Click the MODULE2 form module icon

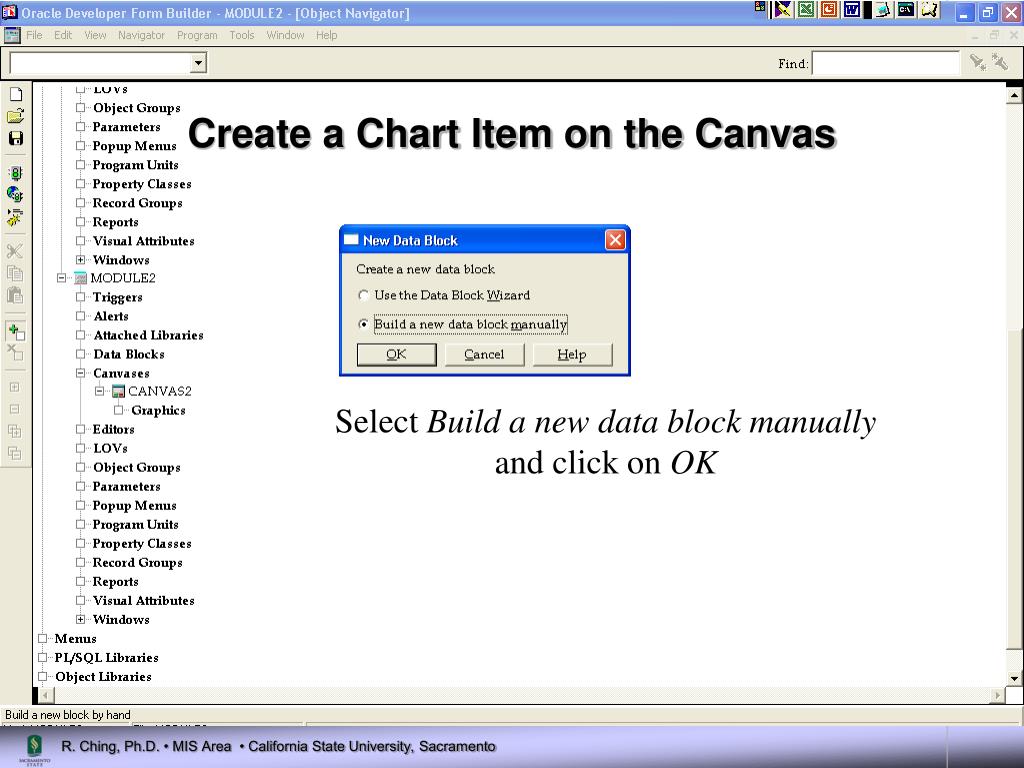(x=80, y=278)
